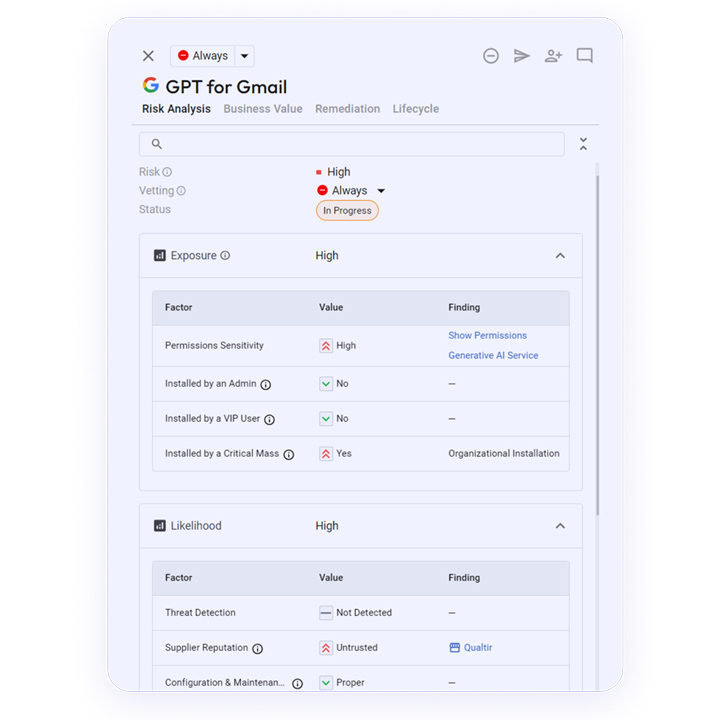Click the High value beside Risk
The image size is (728, 720).
pyautogui.click(x=338, y=172)
